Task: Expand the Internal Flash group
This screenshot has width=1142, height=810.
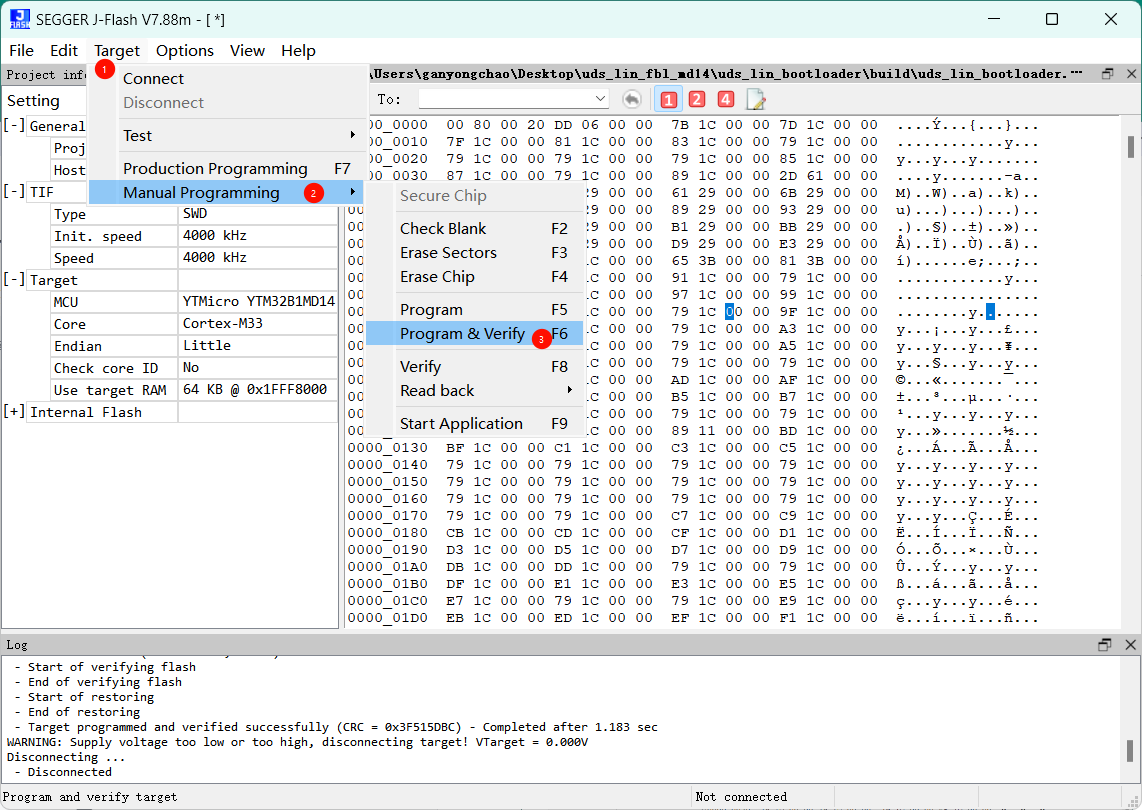Action: 14,412
